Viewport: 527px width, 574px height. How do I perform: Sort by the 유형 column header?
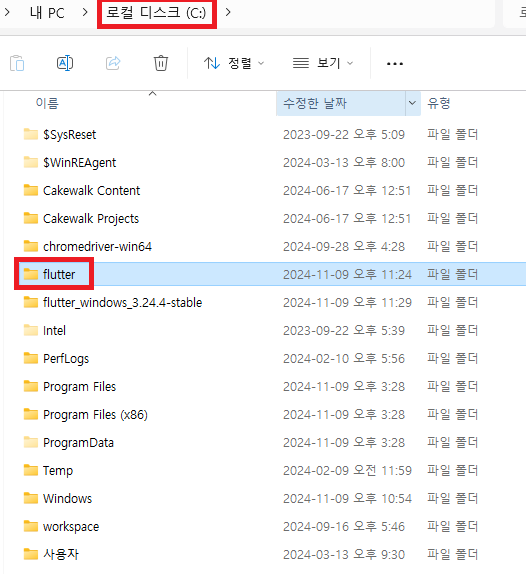coord(439,104)
